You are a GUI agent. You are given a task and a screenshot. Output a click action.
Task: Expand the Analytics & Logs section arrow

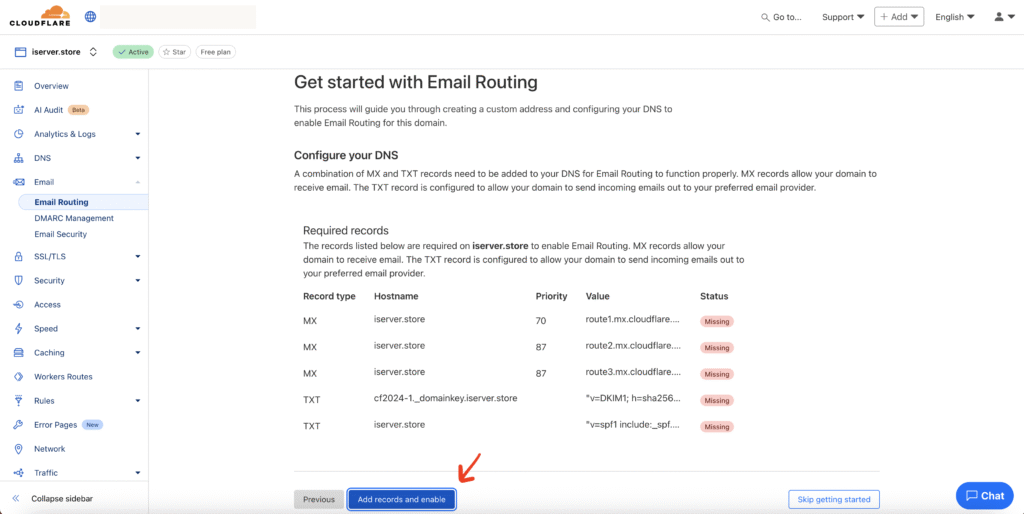[x=138, y=135]
